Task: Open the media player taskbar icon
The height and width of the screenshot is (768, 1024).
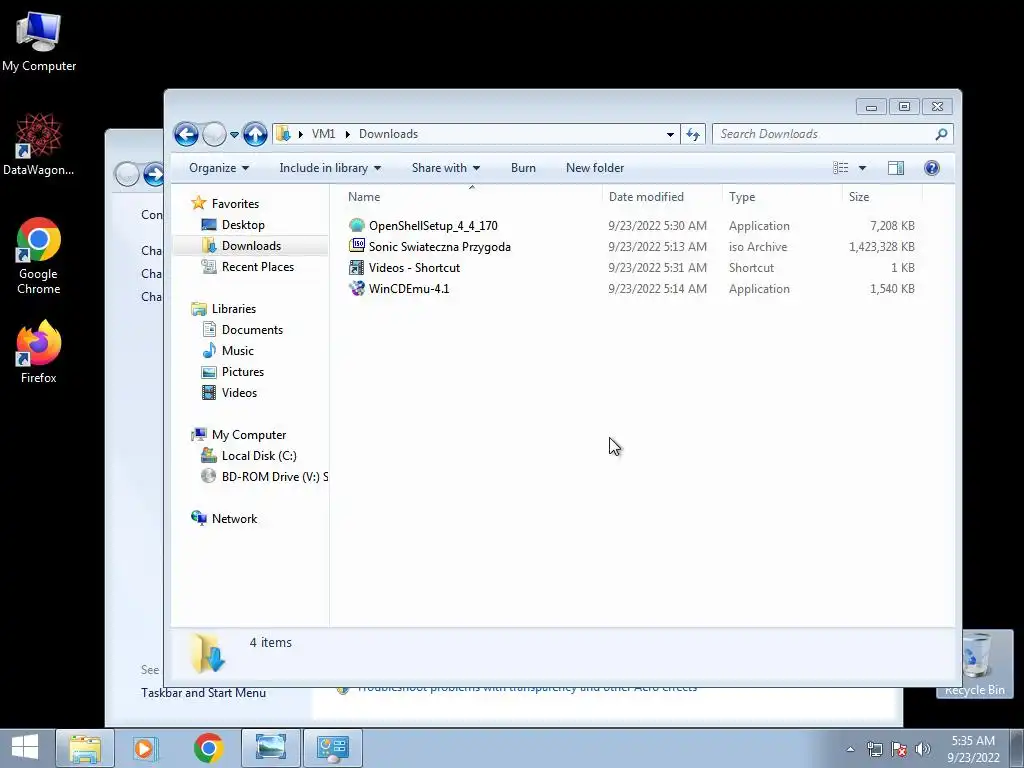Action: point(145,748)
